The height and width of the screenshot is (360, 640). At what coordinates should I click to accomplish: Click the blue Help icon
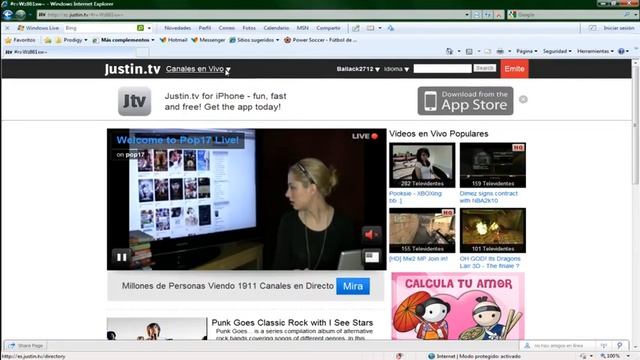click(621, 51)
